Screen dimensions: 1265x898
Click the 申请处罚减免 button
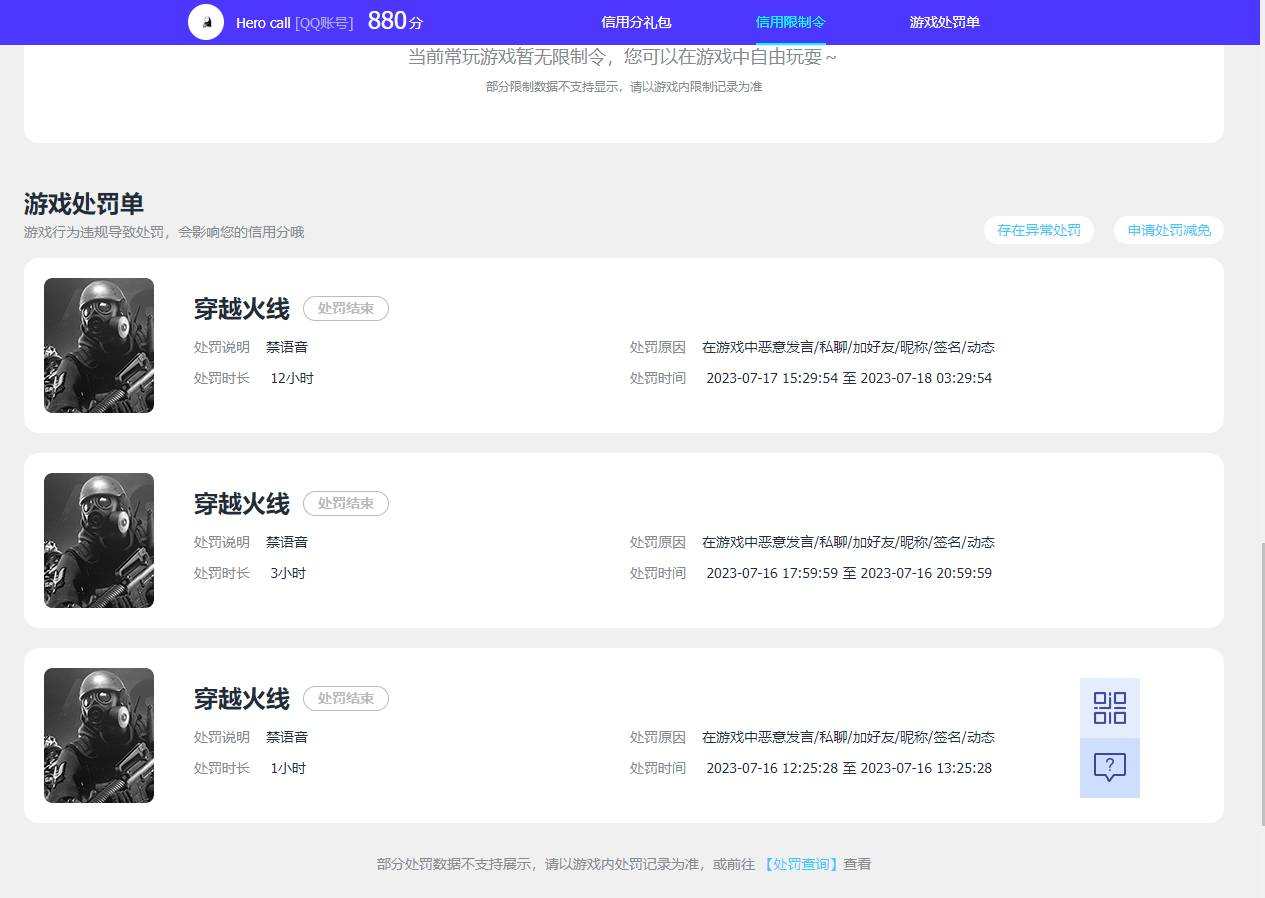click(x=1169, y=230)
